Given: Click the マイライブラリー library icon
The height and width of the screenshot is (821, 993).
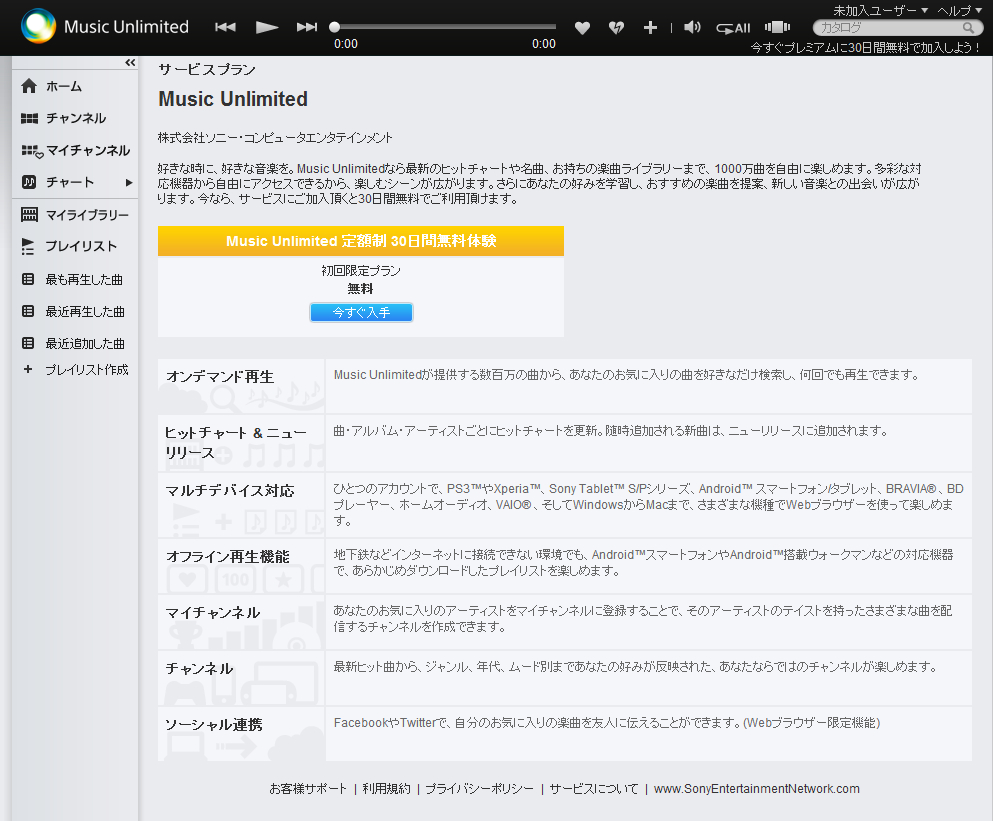Looking at the screenshot, I should pos(29,214).
